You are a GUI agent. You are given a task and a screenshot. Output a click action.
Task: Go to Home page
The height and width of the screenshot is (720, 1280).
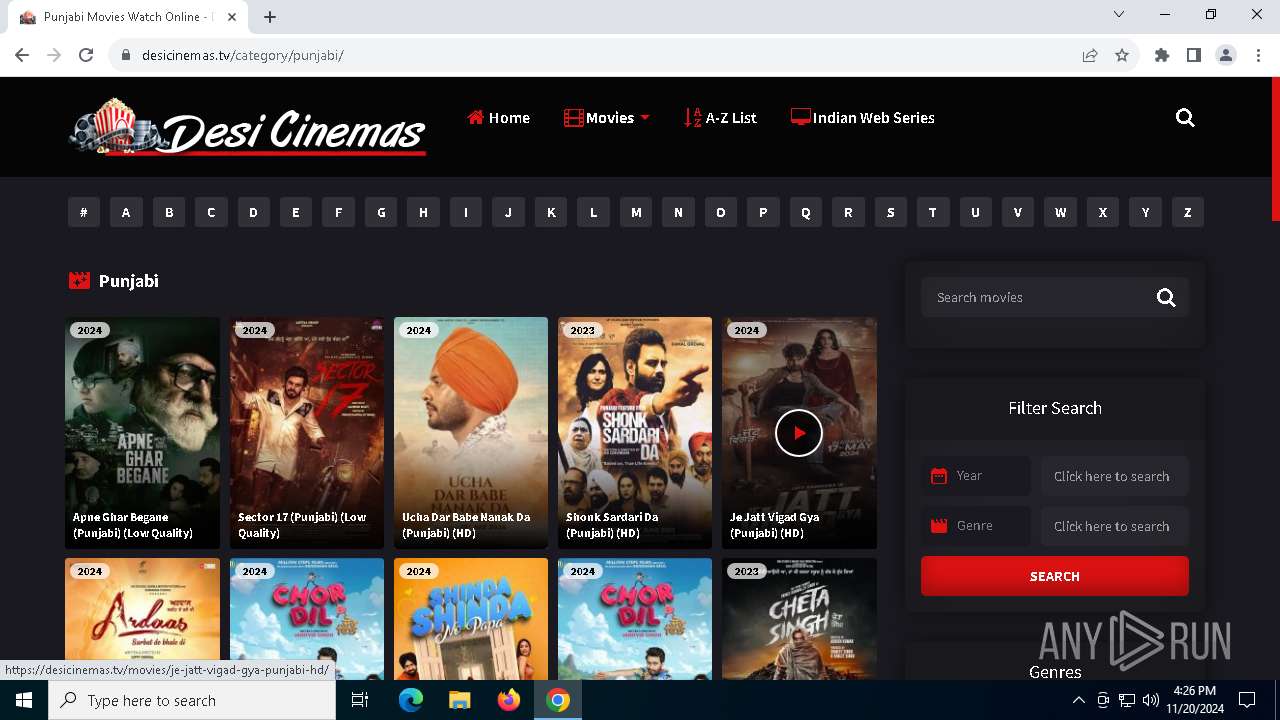tap(498, 118)
